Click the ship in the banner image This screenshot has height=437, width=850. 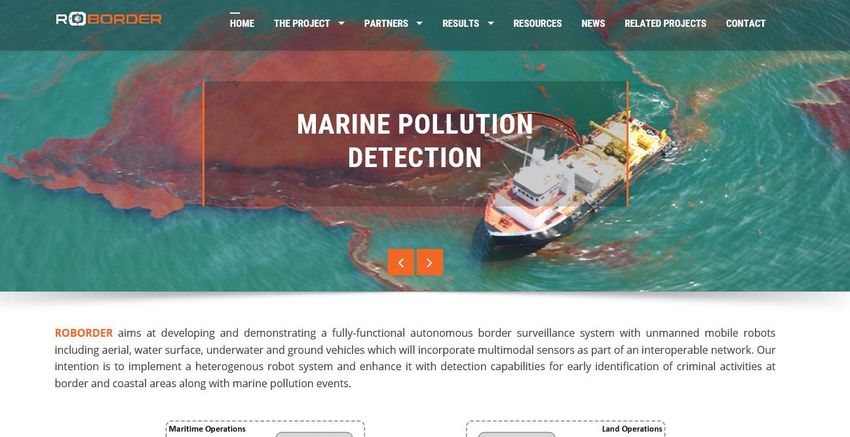pos(572,187)
